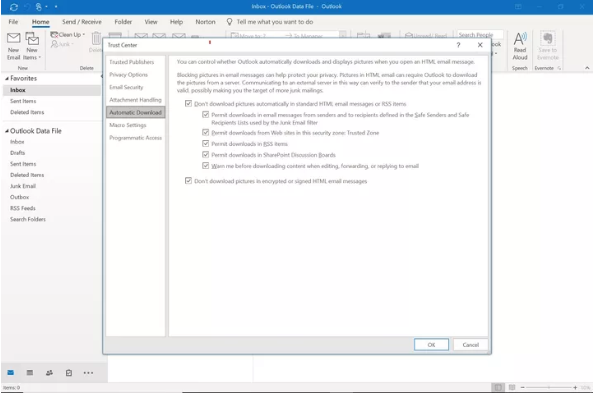Click the Trust Center help question mark
The width and height of the screenshot is (595, 403).
coord(458,45)
